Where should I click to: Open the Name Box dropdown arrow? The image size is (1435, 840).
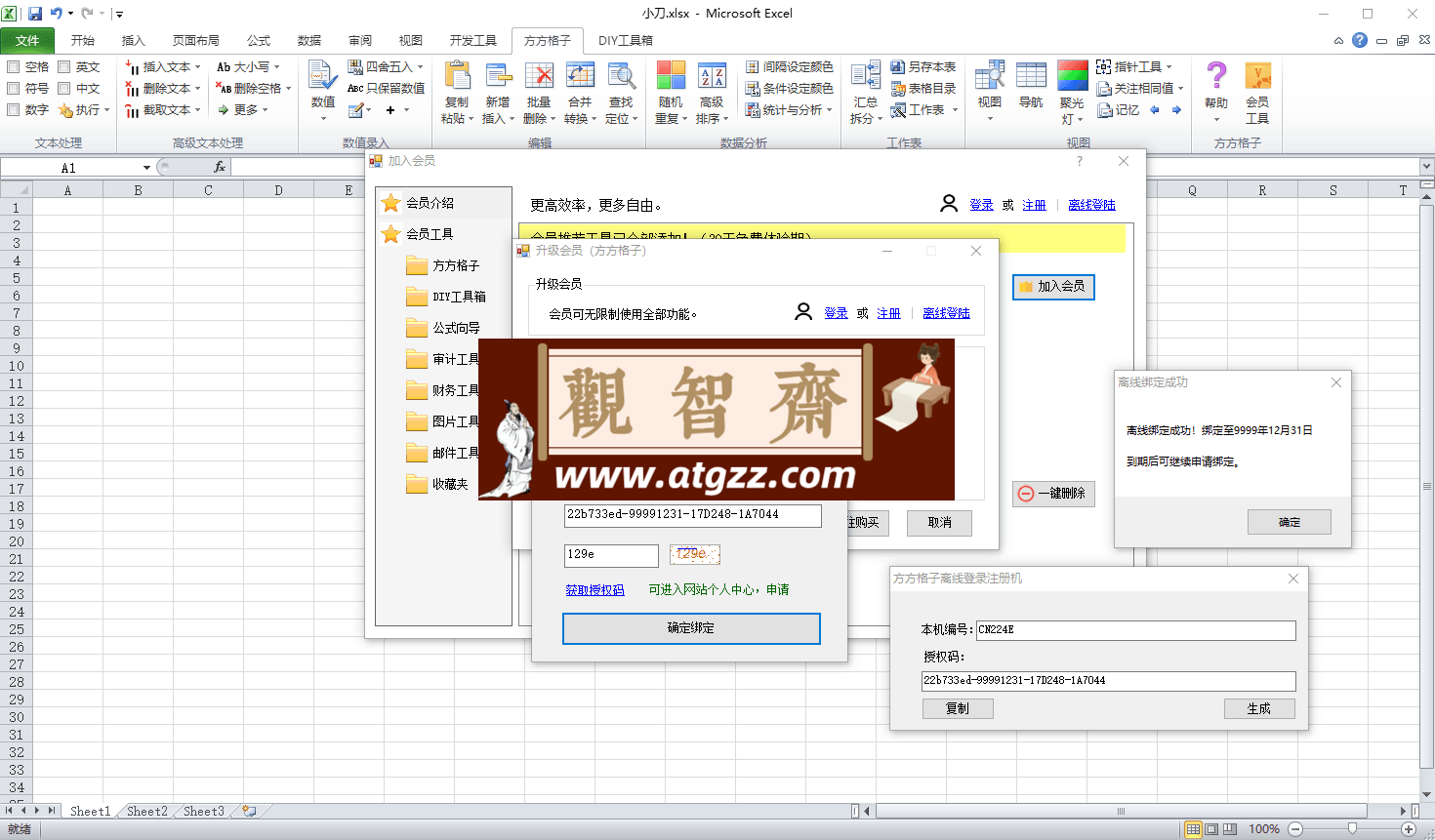(146, 168)
